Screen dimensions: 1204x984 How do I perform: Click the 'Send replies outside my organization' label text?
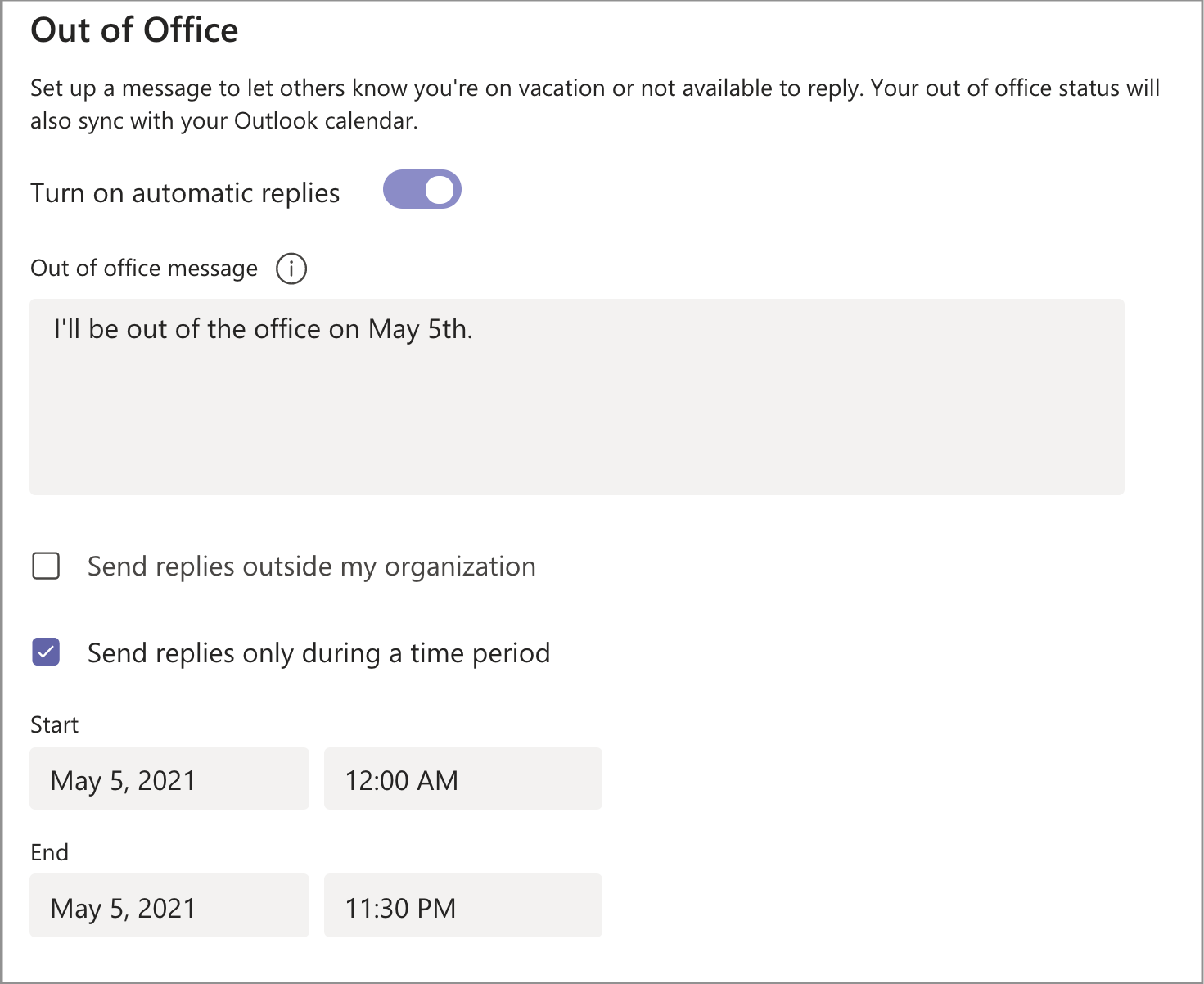311,566
